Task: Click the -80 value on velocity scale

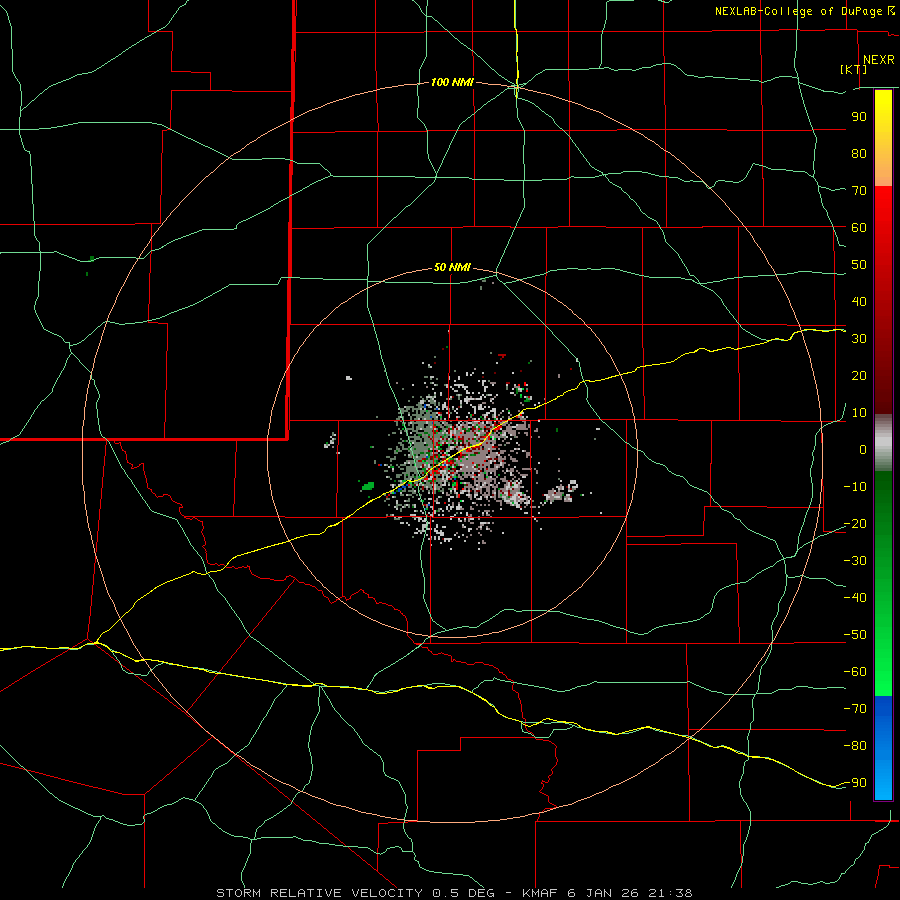Action: tap(855, 746)
